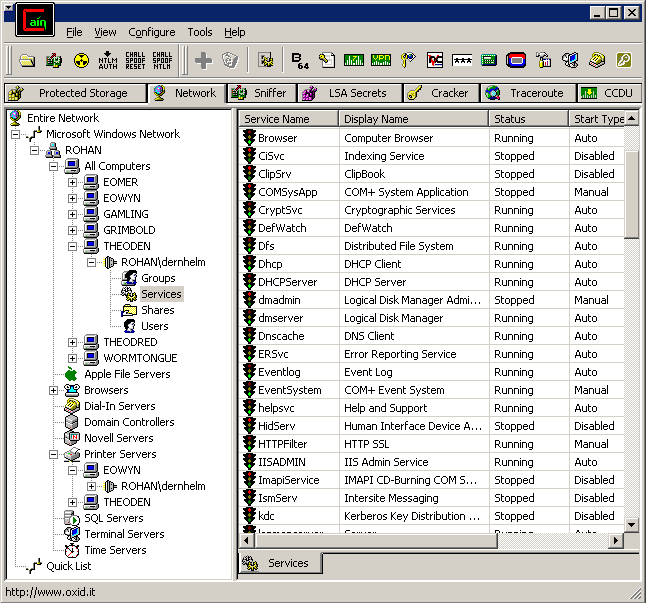This screenshot has height=603, width=646.
Task: Expand the EOMER computer node
Action: pos(73,182)
